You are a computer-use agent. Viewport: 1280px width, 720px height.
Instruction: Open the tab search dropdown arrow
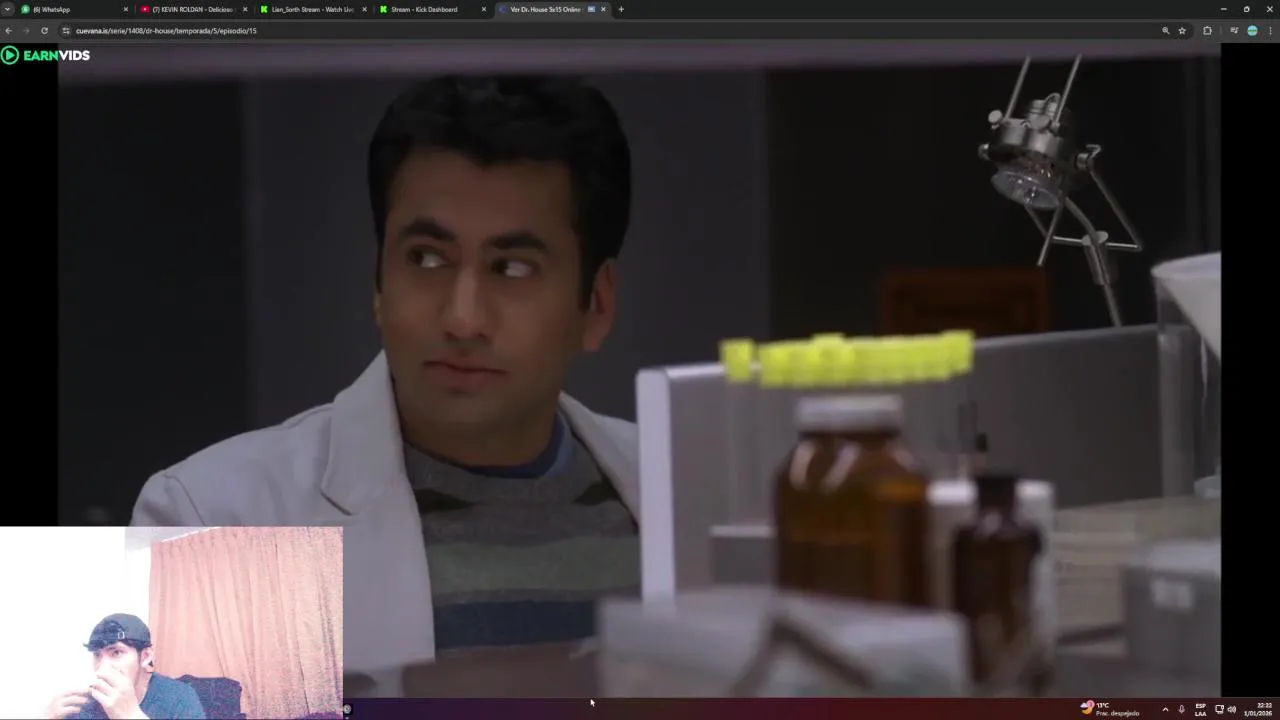[x=7, y=9]
